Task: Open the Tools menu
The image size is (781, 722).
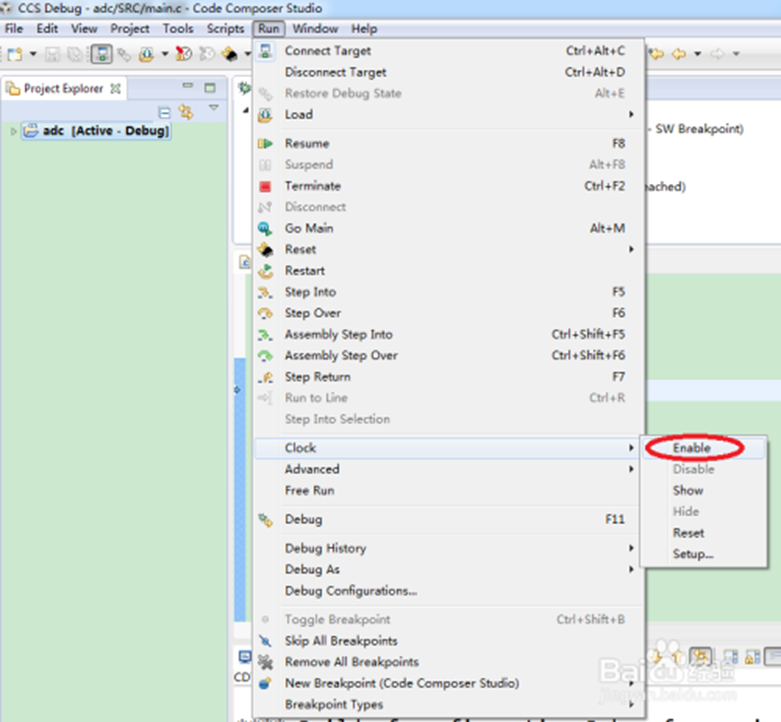Action: click(178, 29)
